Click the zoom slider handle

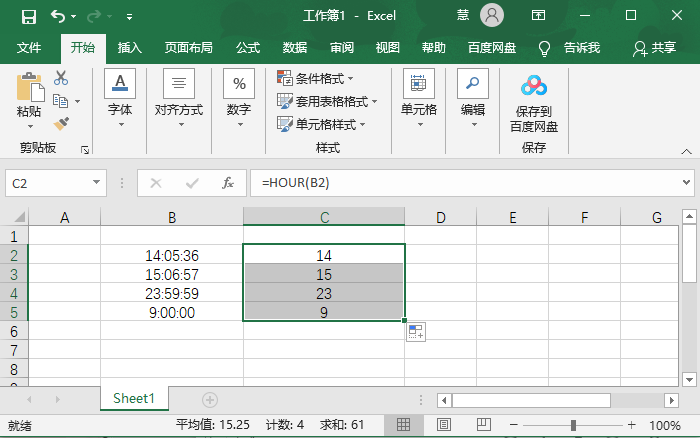click(573, 425)
